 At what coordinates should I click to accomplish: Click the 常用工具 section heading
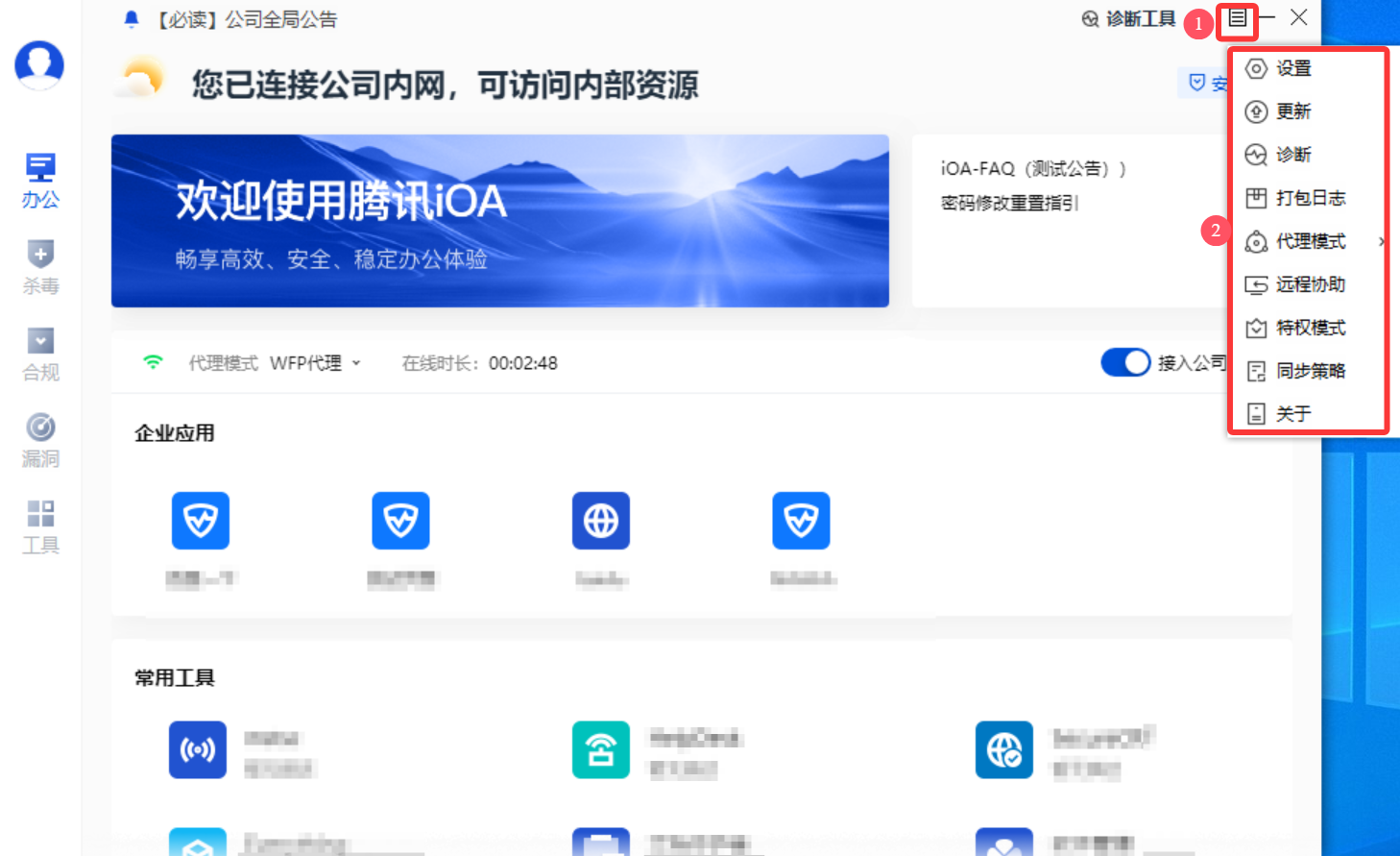click(175, 678)
